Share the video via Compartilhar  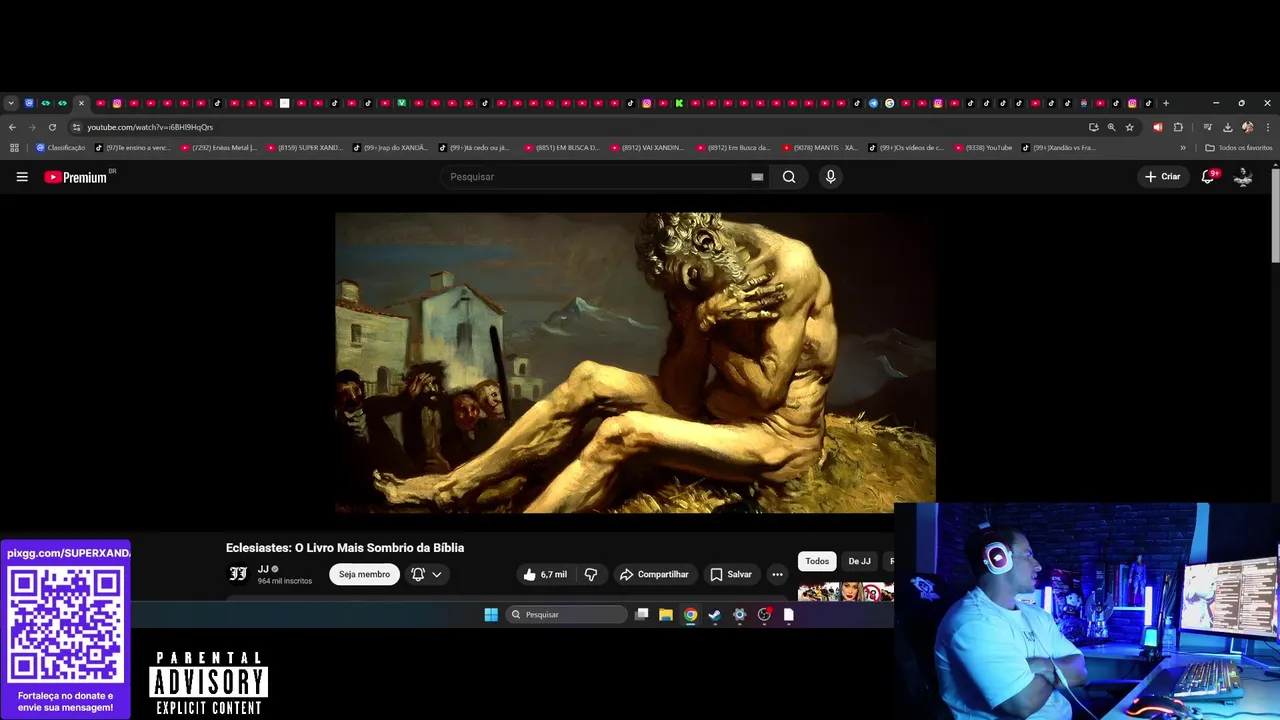pyautogui.click(x=654, y=574)
